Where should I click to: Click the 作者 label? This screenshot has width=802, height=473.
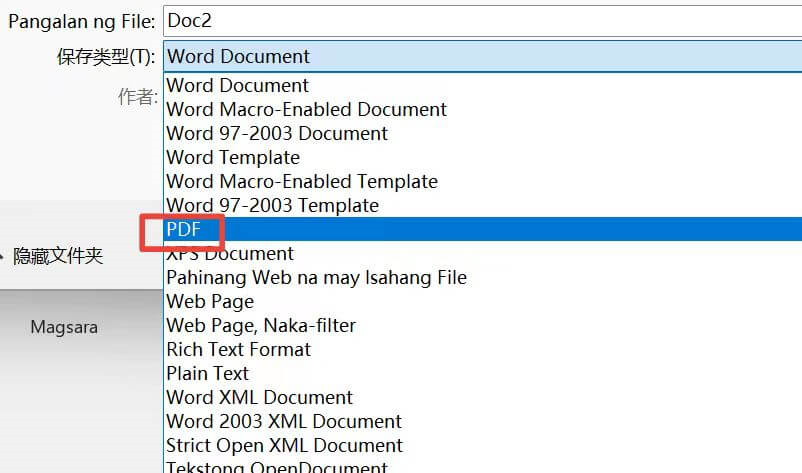click(x=138, y=96)
